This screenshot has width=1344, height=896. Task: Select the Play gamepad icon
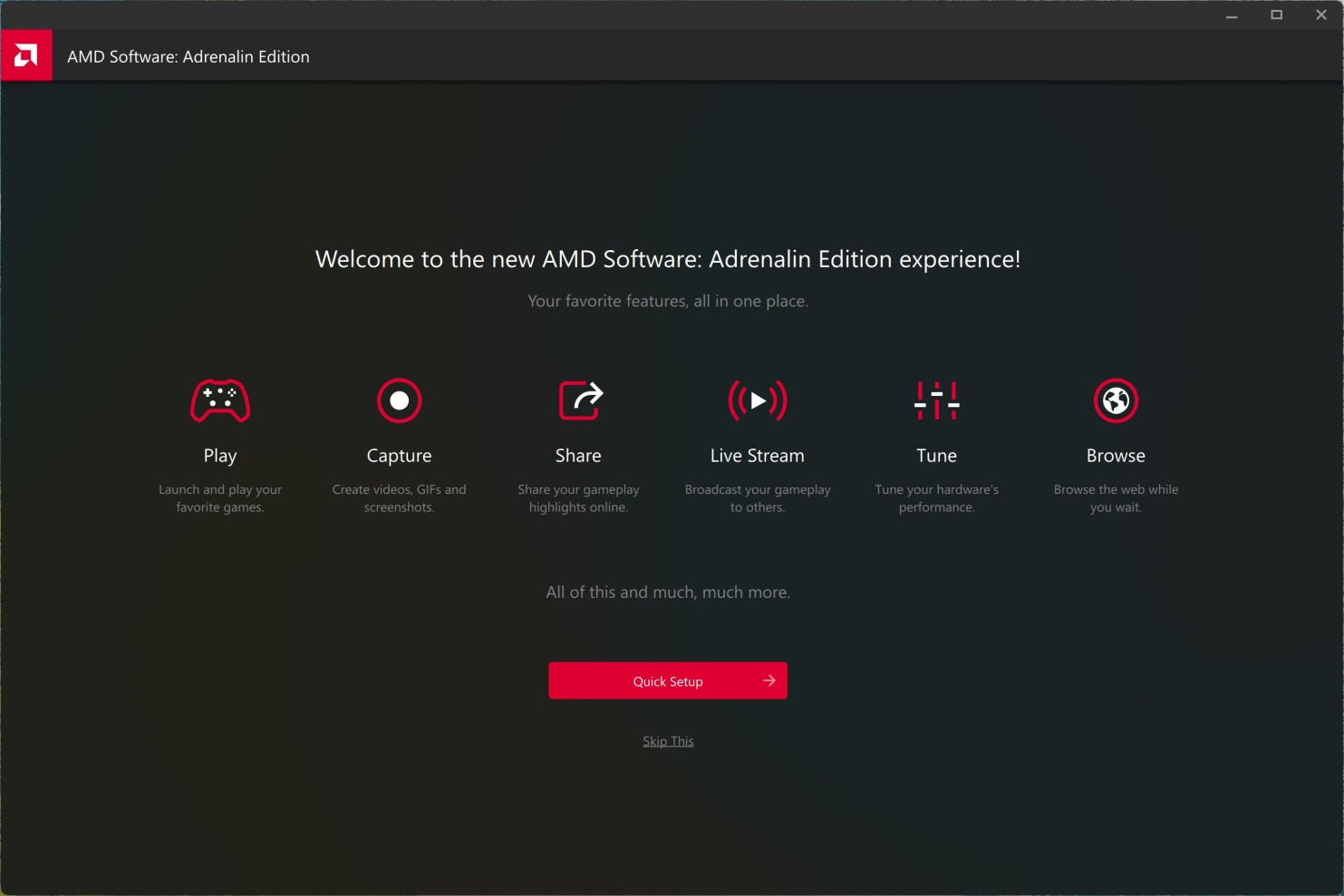(219, 400)
